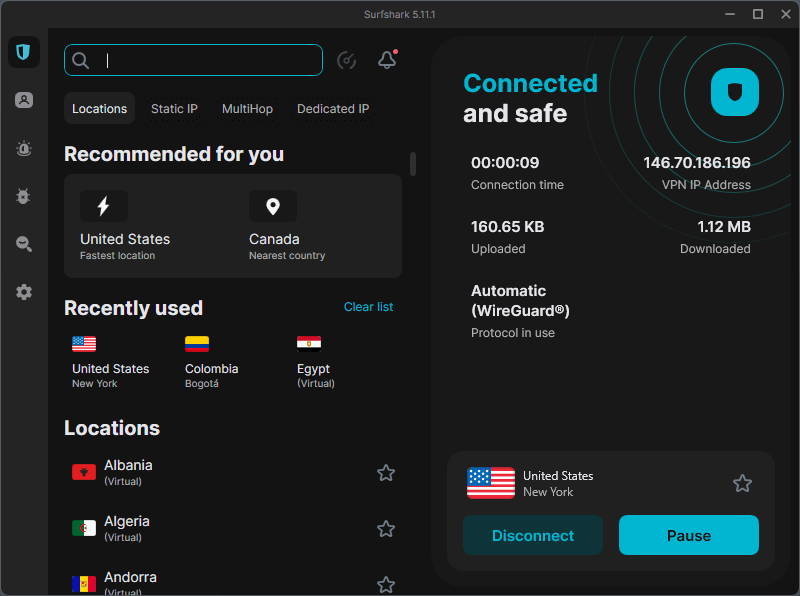Click the Disconnect button
The height and width of the screenshot is (596, 800).
533,535
